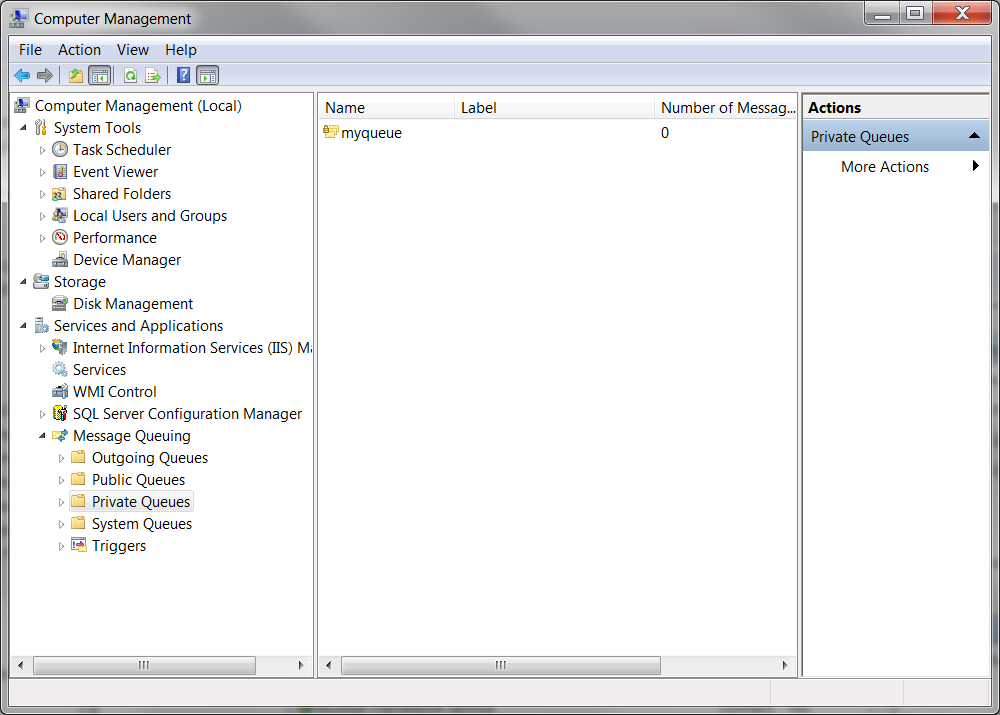The width and height of the screenshot is (1000, 715).
Task: Click the Export List toolbar icon
Action: click(x=153, y=76)
